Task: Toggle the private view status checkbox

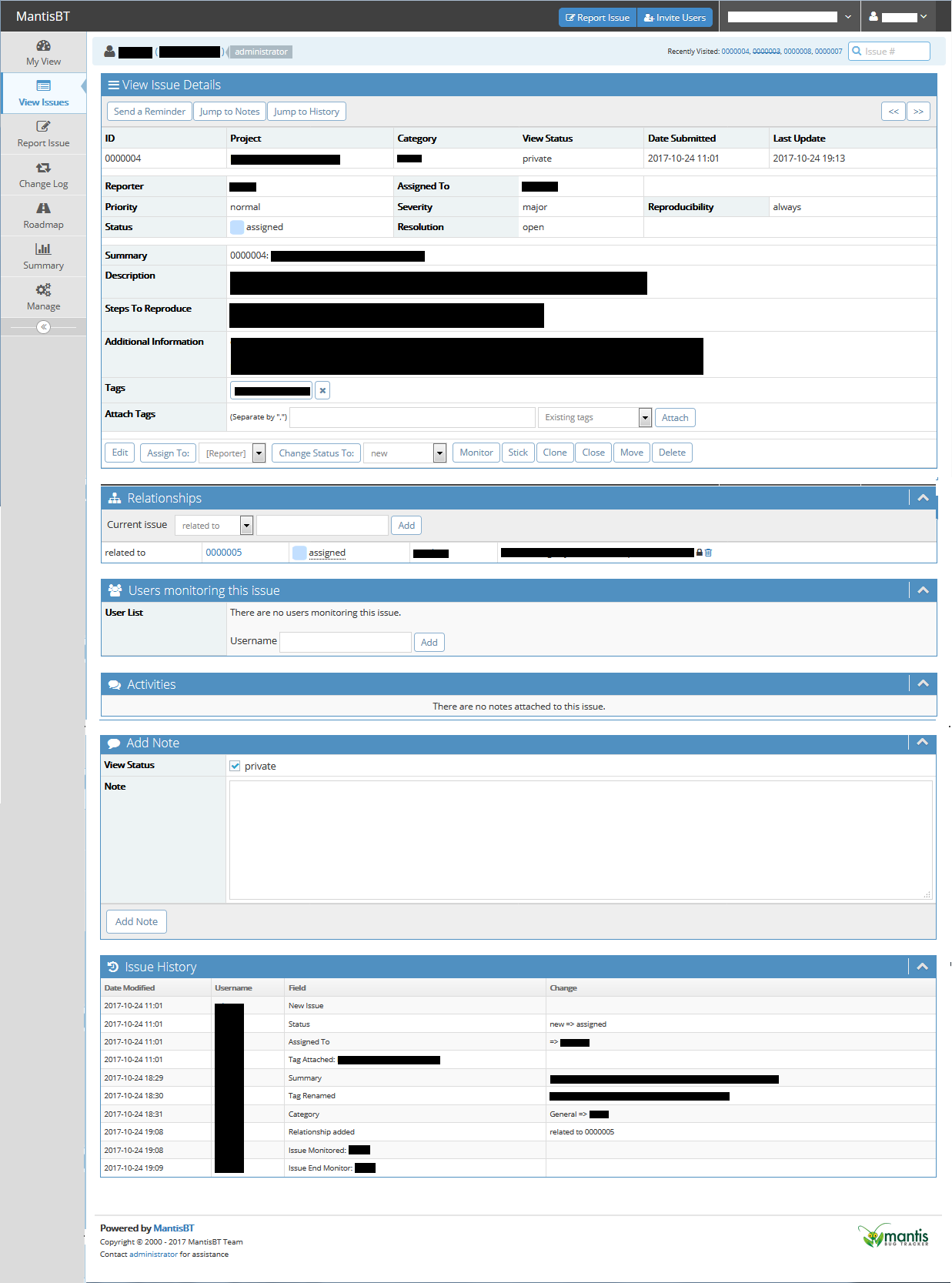Action: click(x=235, y=766)
